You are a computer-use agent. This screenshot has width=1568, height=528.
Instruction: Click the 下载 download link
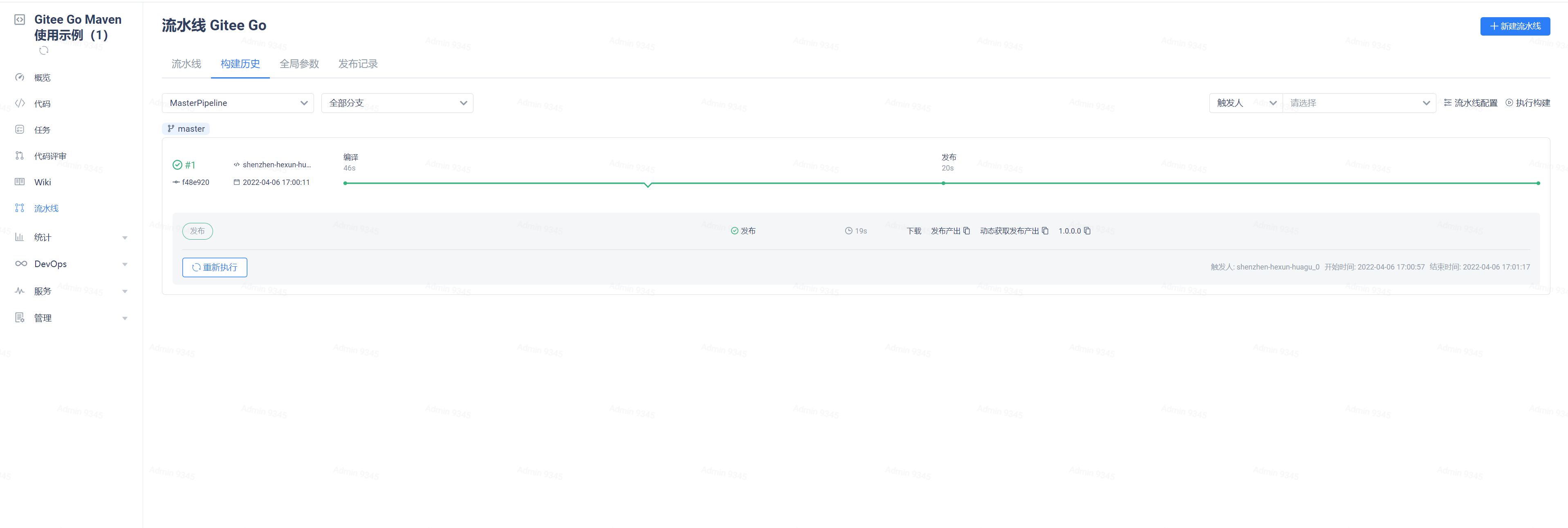point(914,231)
